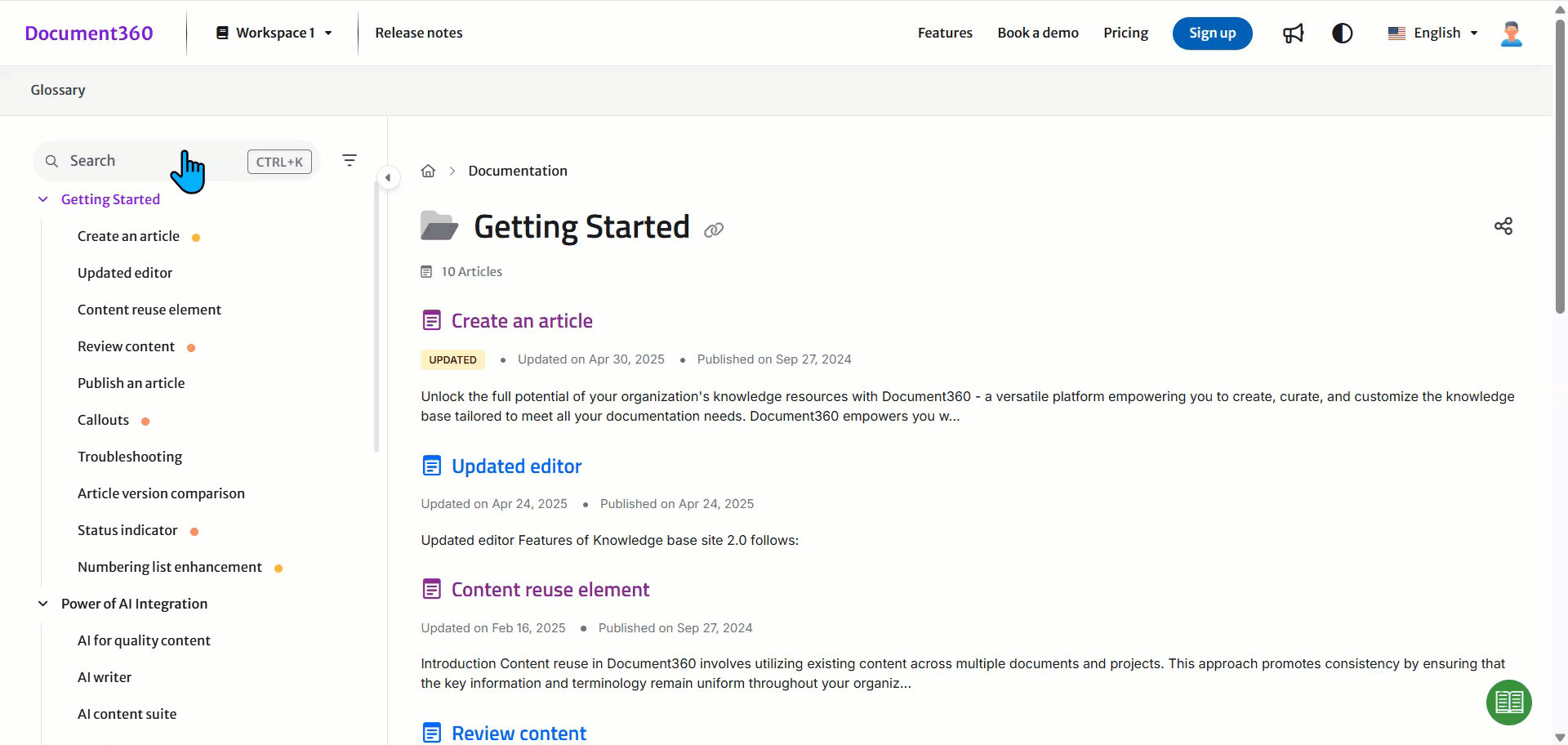The image size is (1568, 745).
Task: Open the share icon for the category
Action: click(1503, 226)
